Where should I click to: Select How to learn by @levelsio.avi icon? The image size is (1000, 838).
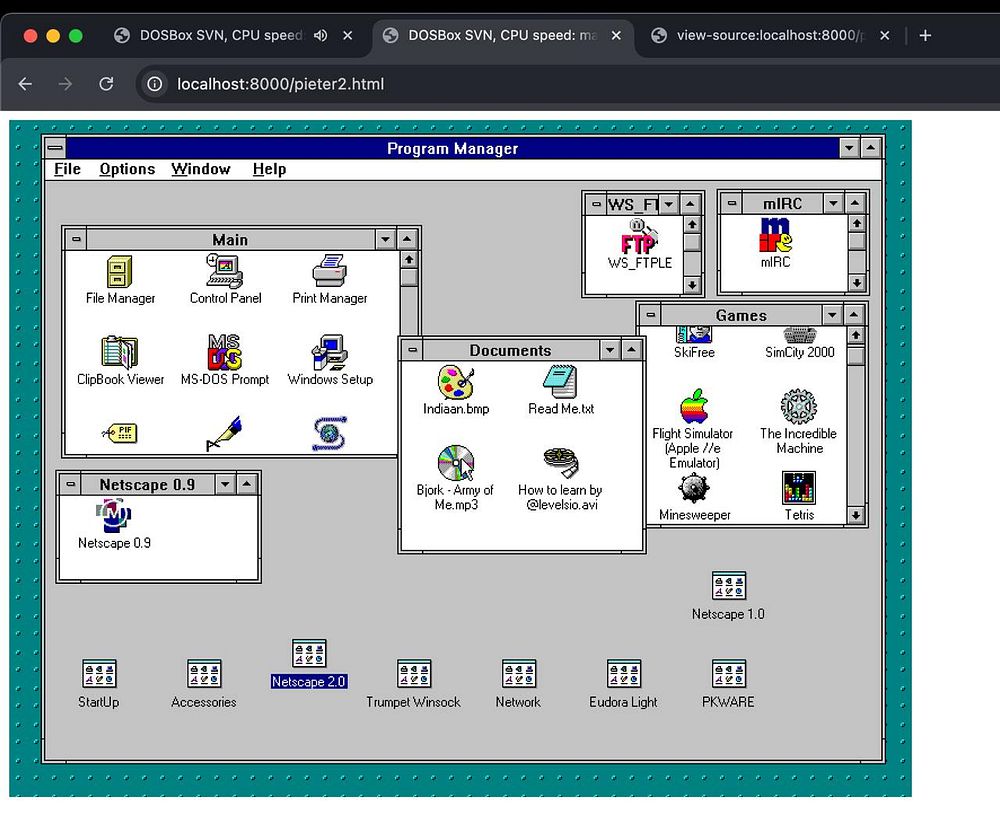pos(561,463)
